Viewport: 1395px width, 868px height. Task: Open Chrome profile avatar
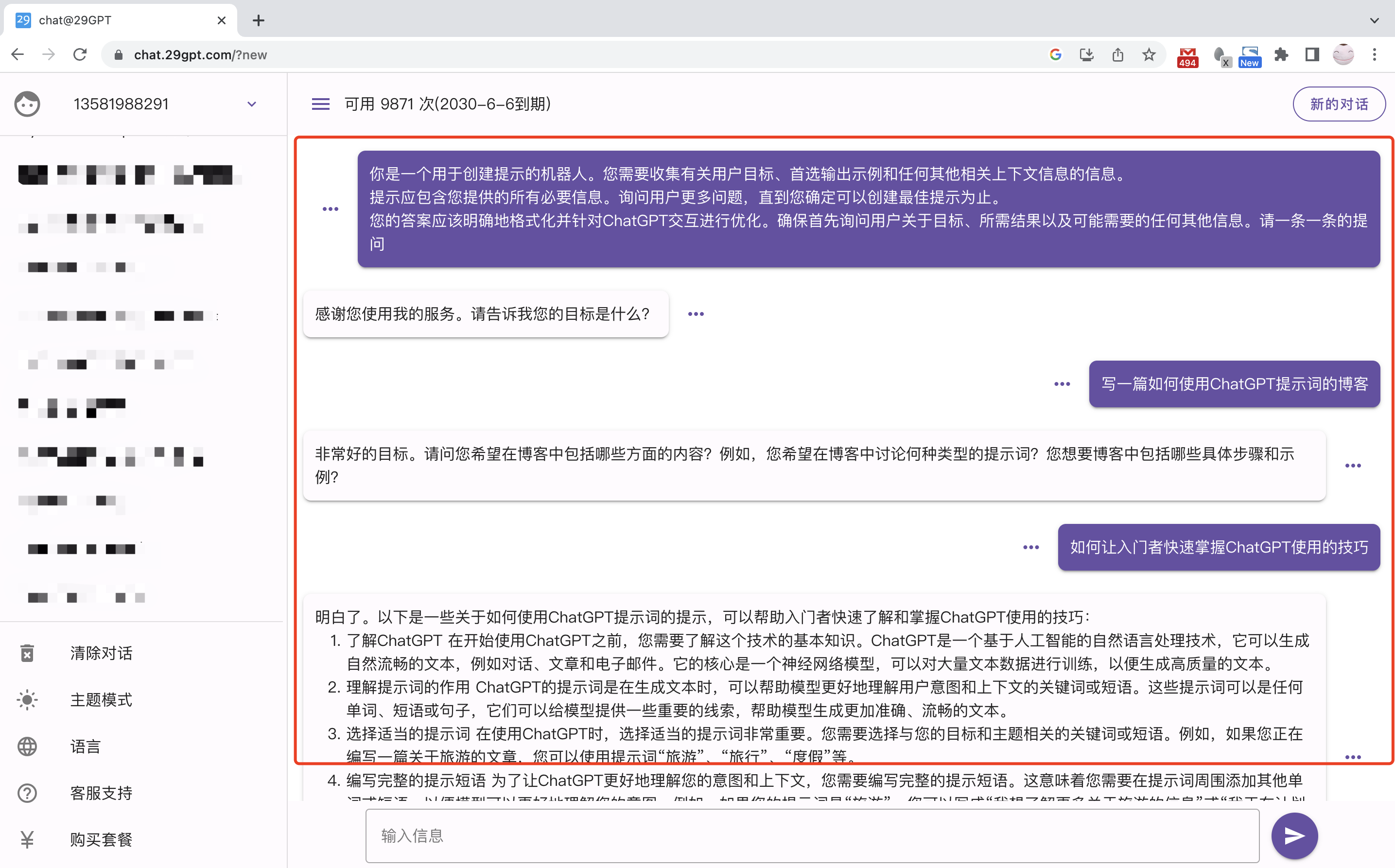click(x=1343, y=54)
